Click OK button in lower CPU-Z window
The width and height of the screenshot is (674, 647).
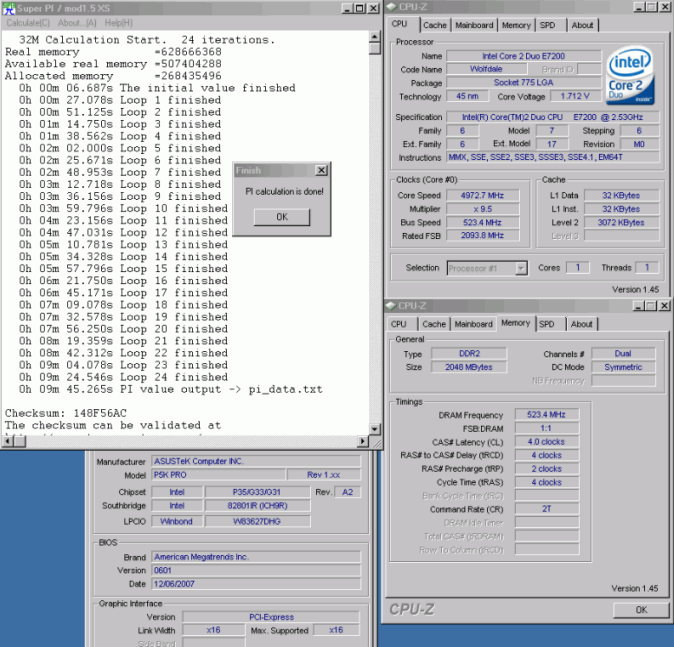[x=641, y=610]
